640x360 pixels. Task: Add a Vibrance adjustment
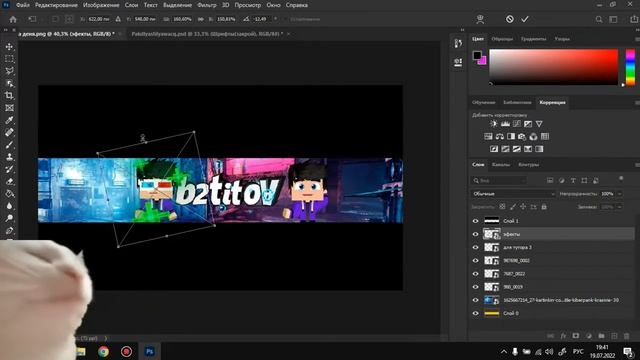click(x=539, y=124)
